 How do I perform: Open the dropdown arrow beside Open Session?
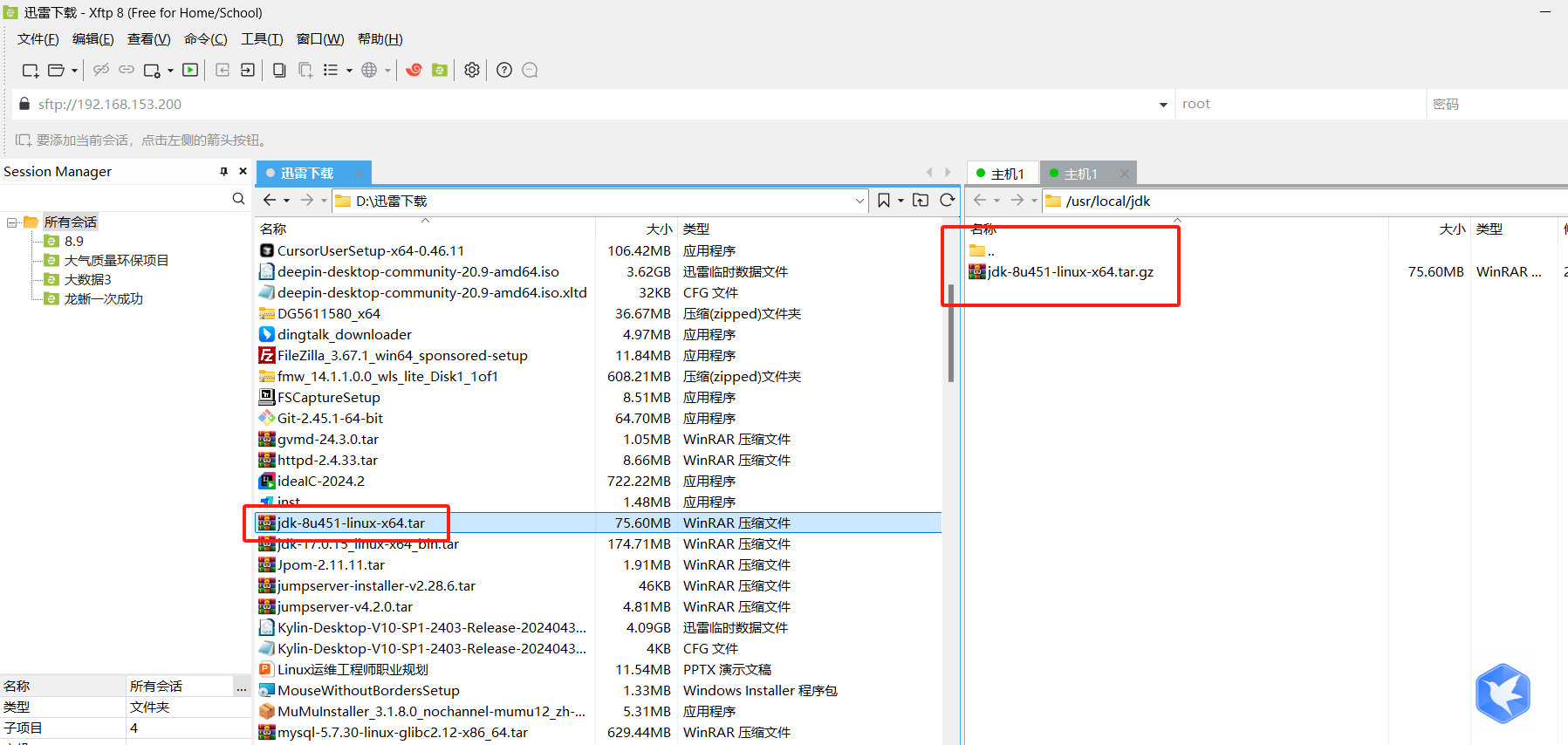74,71
